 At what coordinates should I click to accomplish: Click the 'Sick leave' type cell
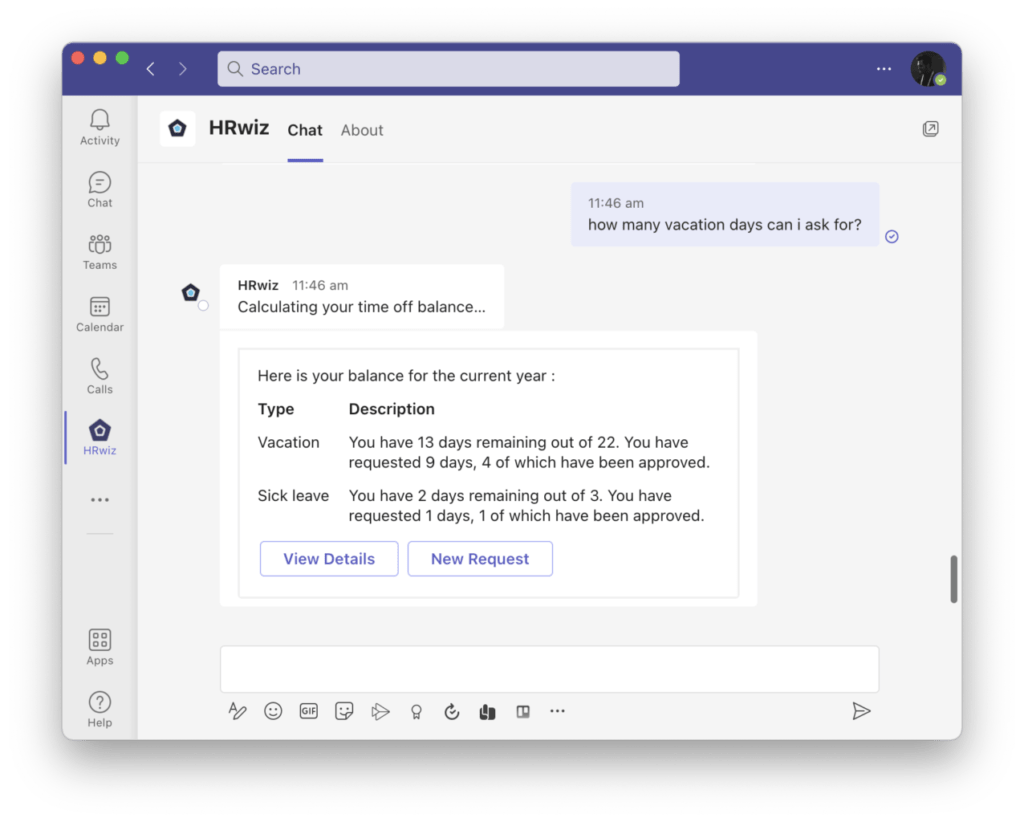tap(293, 496)
